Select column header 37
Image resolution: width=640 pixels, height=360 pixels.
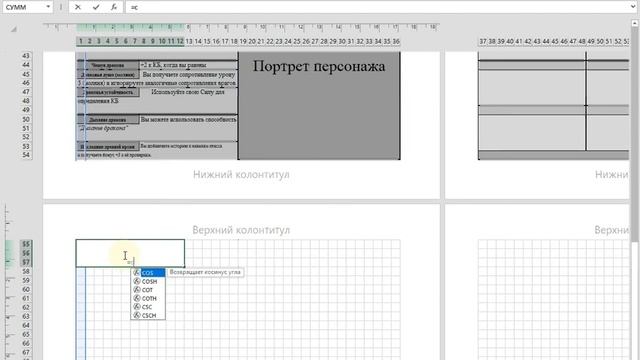483,41
